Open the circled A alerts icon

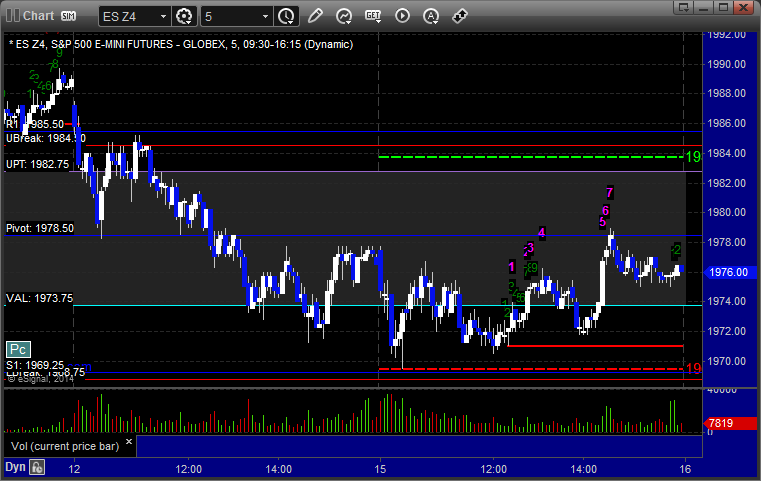click(431, 17)
